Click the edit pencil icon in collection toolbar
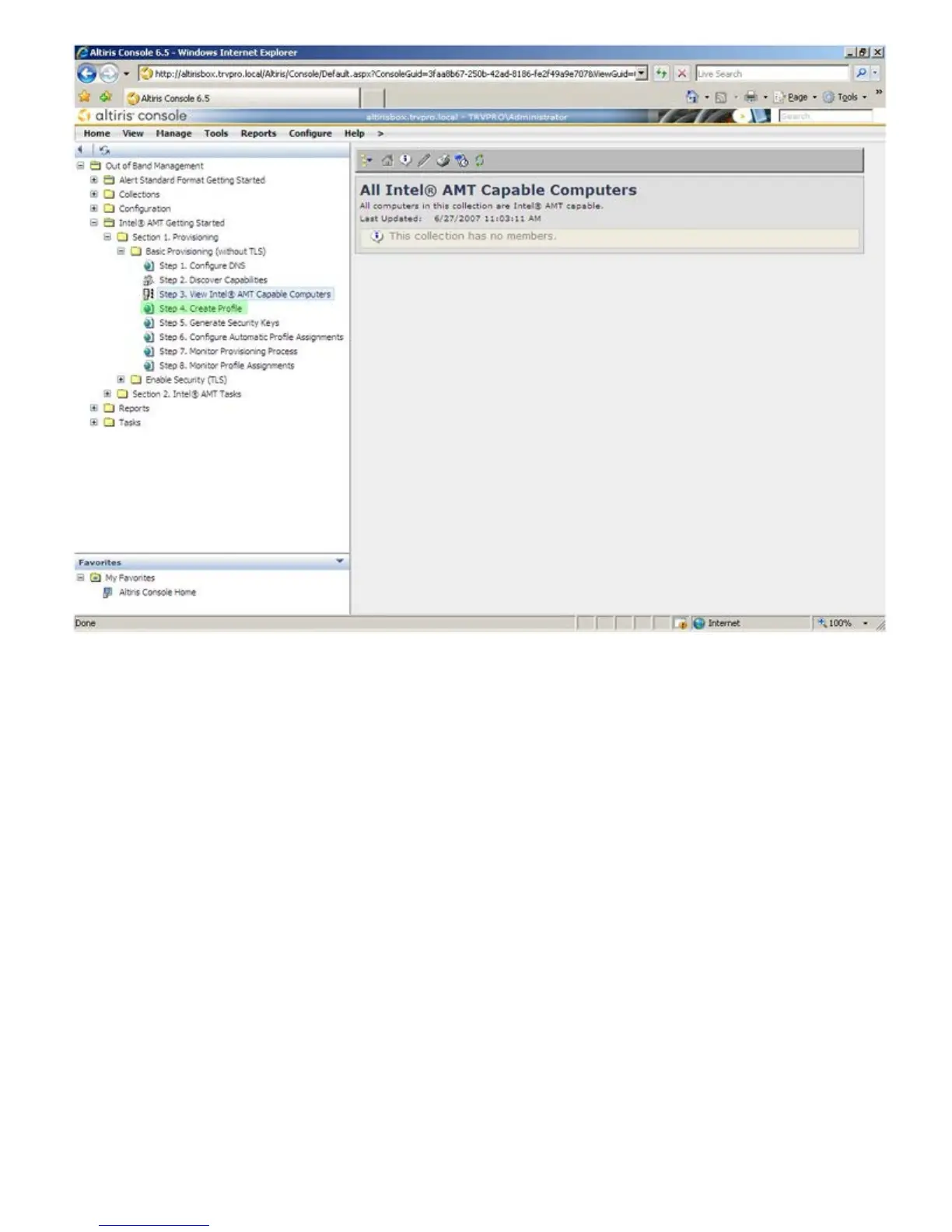The width and height of the screenshot is (952, 1232). click(424, 160)
